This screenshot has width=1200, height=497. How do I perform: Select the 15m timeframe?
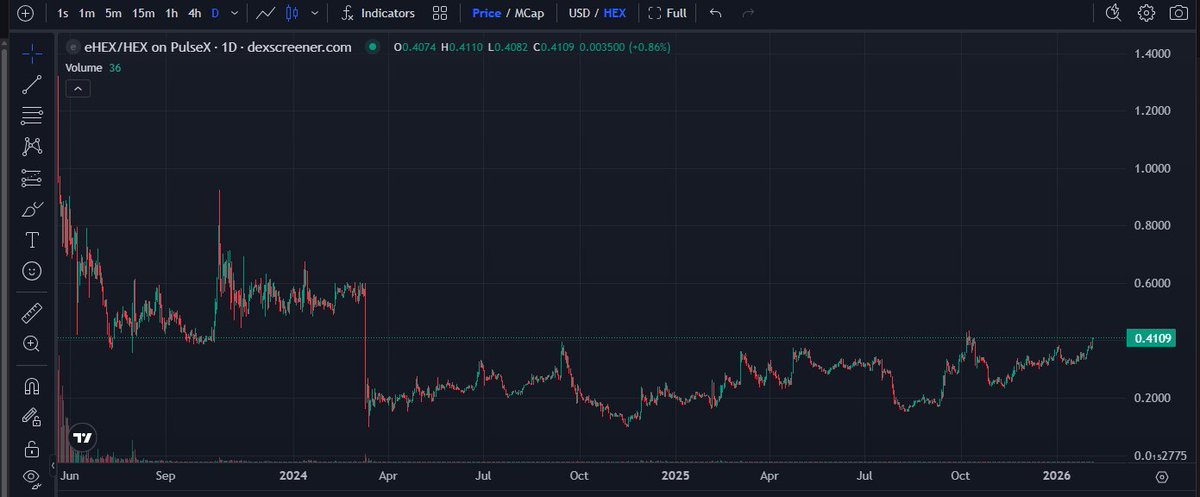[144, 14]
